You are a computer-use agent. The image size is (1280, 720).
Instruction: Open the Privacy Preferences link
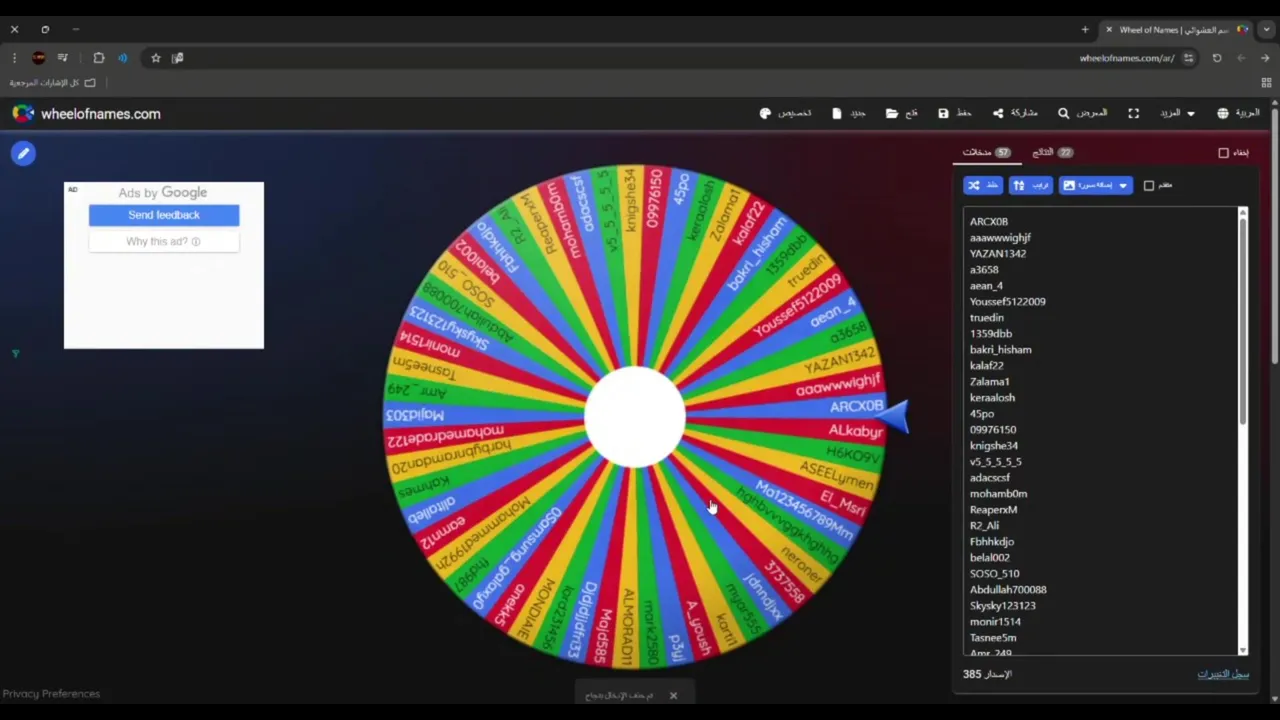click(51, 694)
